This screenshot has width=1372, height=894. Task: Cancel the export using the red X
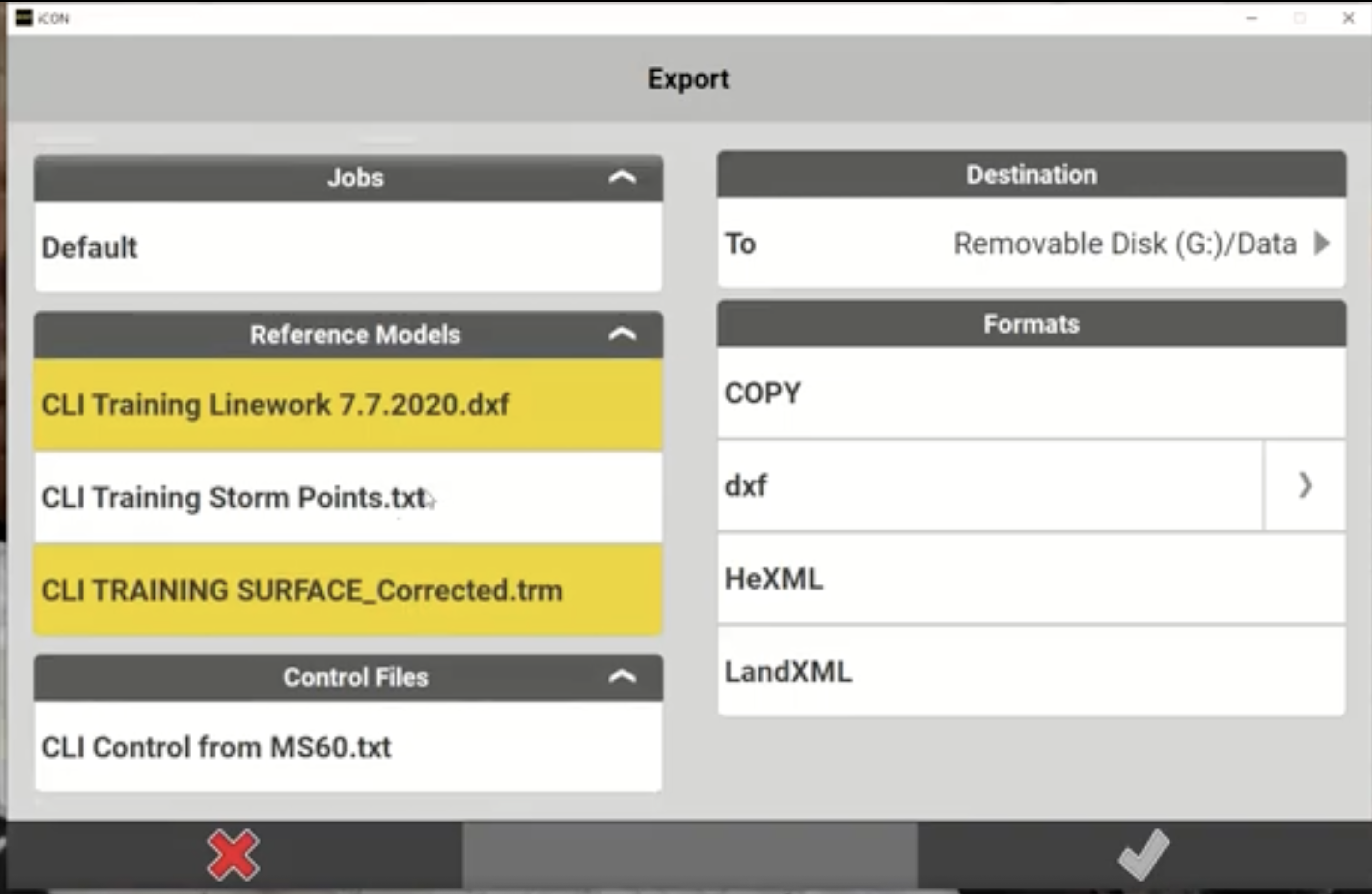(231, 854)
